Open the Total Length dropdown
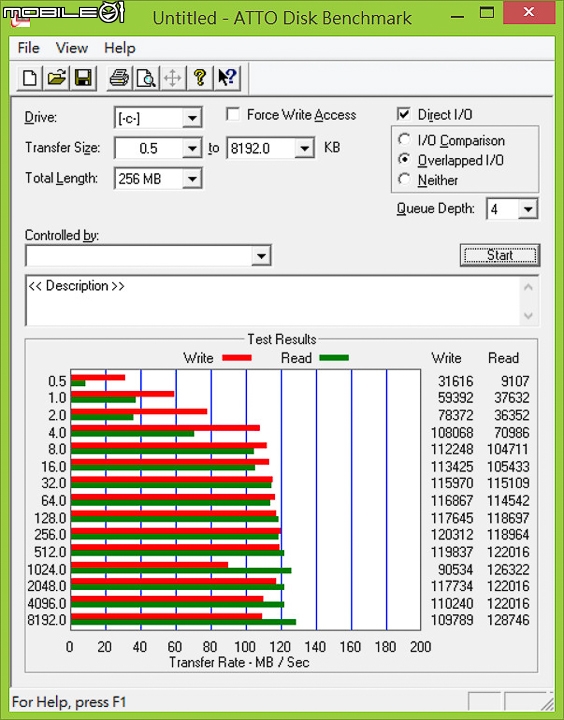 (192, 179)
